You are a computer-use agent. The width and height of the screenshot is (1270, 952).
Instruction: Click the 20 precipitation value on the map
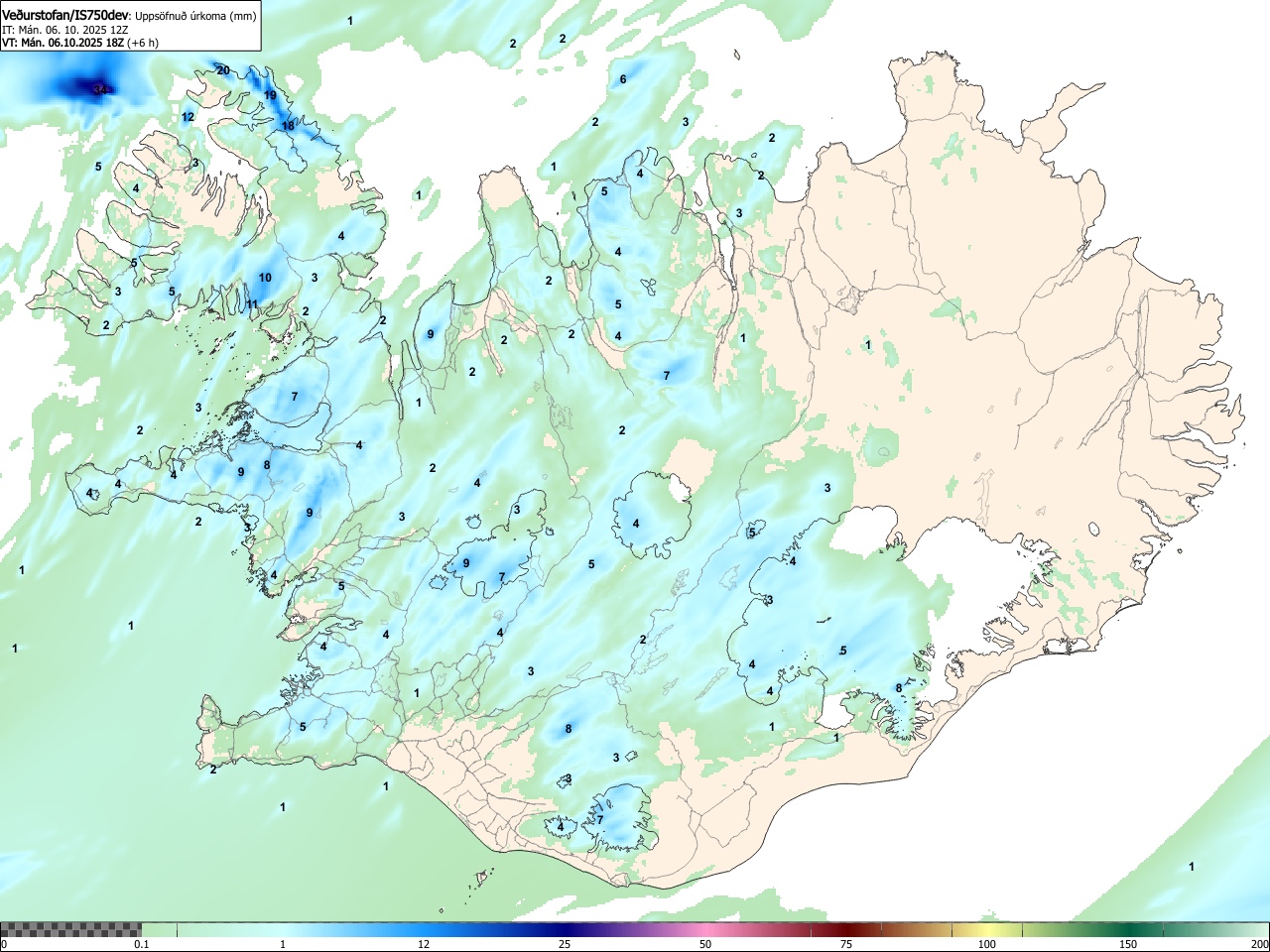pyautogui.click(x=223, y=70)
